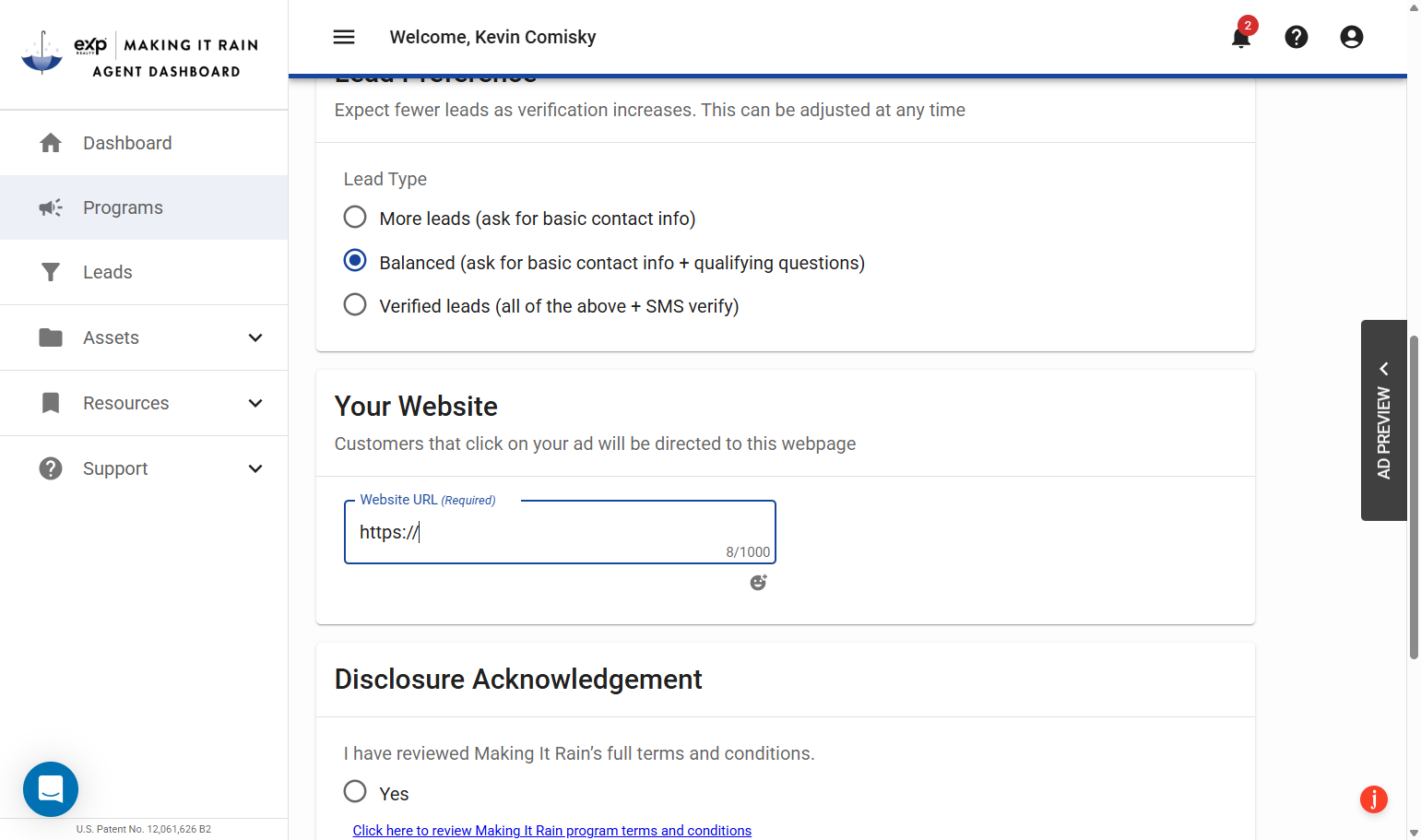Viewport: 1421px width, 840px height.
Task: Click the Leads funnel icon
Action: 51,272
